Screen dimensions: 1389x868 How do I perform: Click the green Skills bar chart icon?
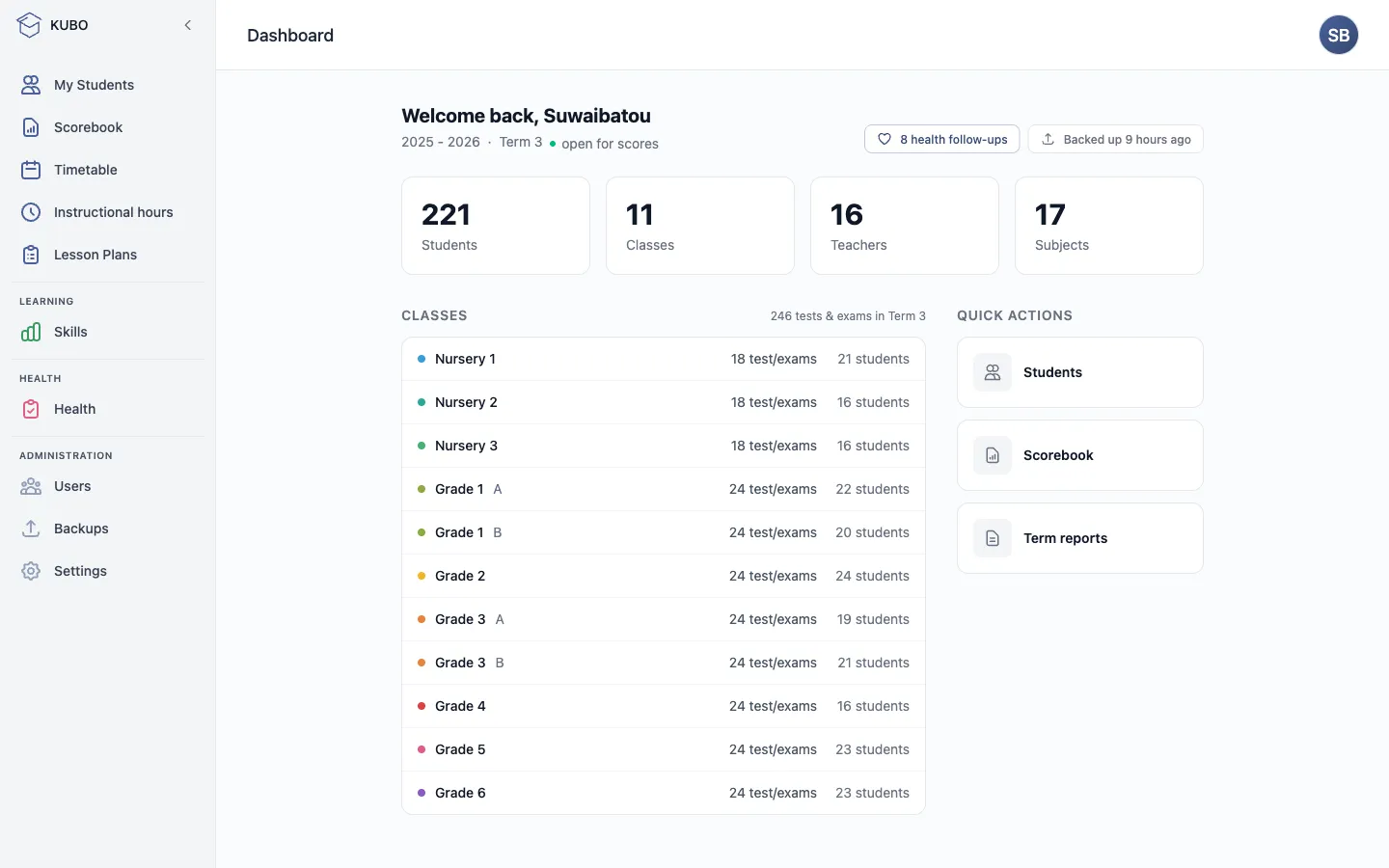pyautogui.click(x=31, y=332)
